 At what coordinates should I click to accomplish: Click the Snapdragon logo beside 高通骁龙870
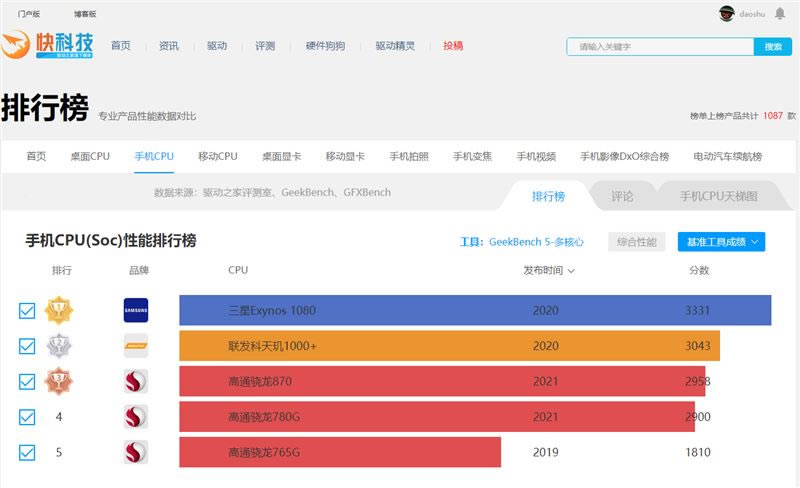tap(136, 381)
